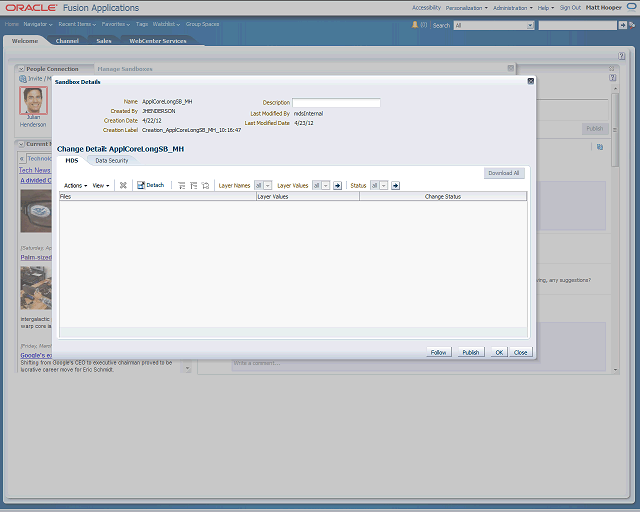Image resolution: width=640 pixels, height=512 pixels.
Task: Click the arrow button next to Status filter
Action: pos(395,186)
